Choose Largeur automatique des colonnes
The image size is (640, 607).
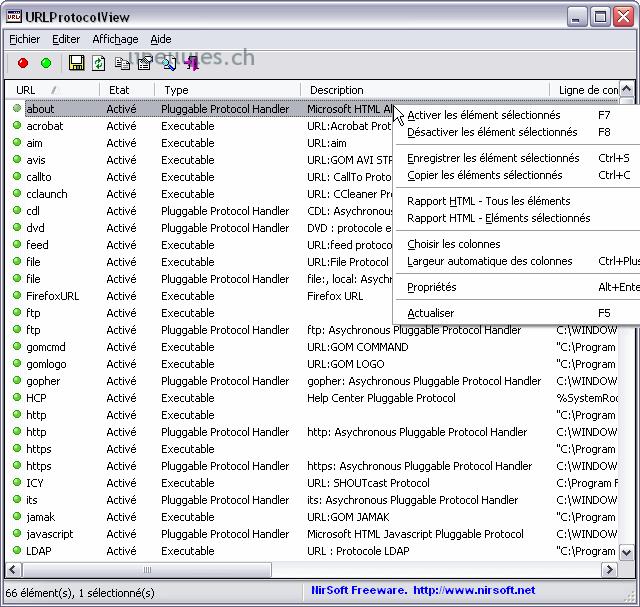[x=516, y=261]
